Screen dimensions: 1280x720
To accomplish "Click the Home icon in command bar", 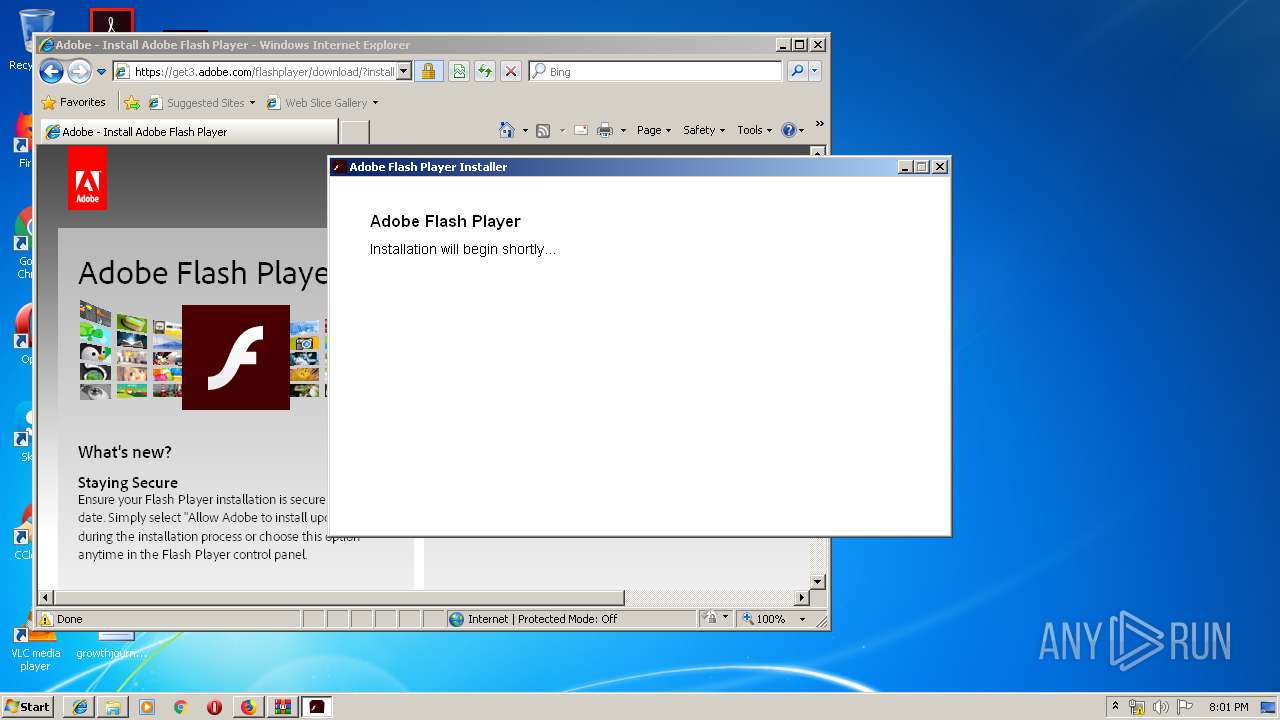I will pos(507,130).
